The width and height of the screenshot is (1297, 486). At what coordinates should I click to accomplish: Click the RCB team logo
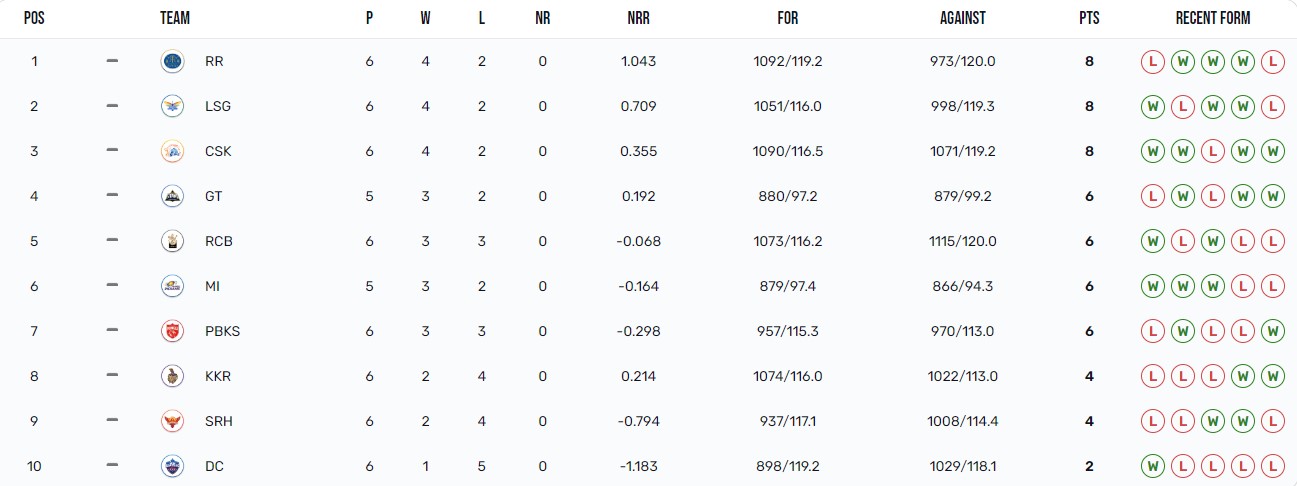pos(172,241)
